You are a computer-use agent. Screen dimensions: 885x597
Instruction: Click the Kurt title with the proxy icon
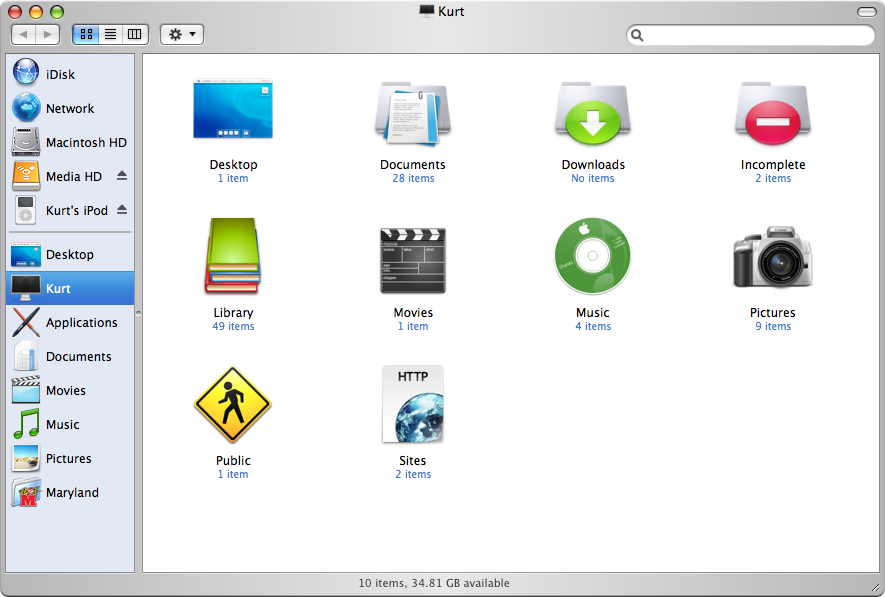442,11
